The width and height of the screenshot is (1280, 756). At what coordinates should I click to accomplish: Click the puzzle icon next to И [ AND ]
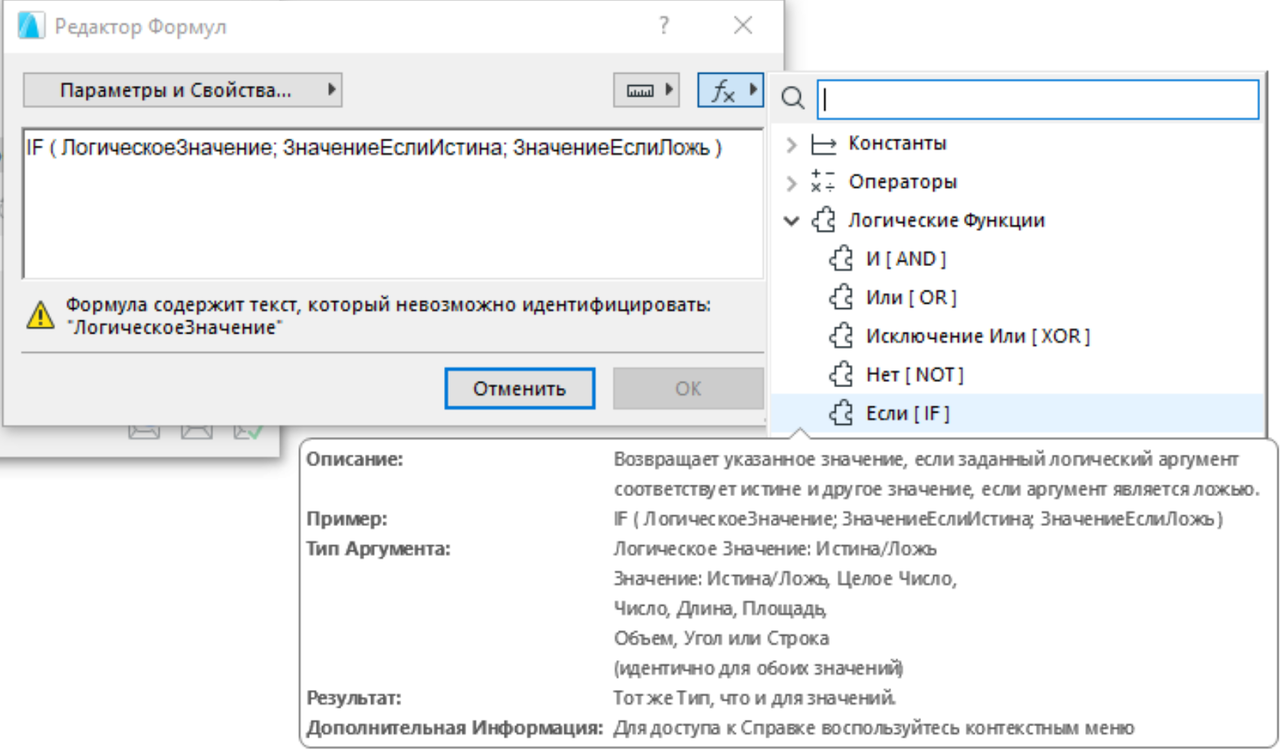click(x=842, y=259)
